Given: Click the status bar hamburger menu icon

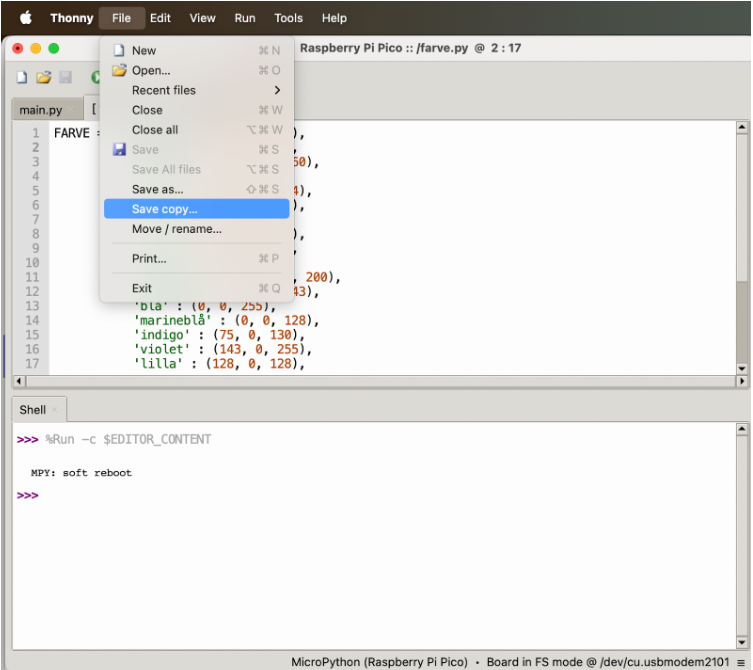Looking at the screenshot, I should tap(741, 662).
